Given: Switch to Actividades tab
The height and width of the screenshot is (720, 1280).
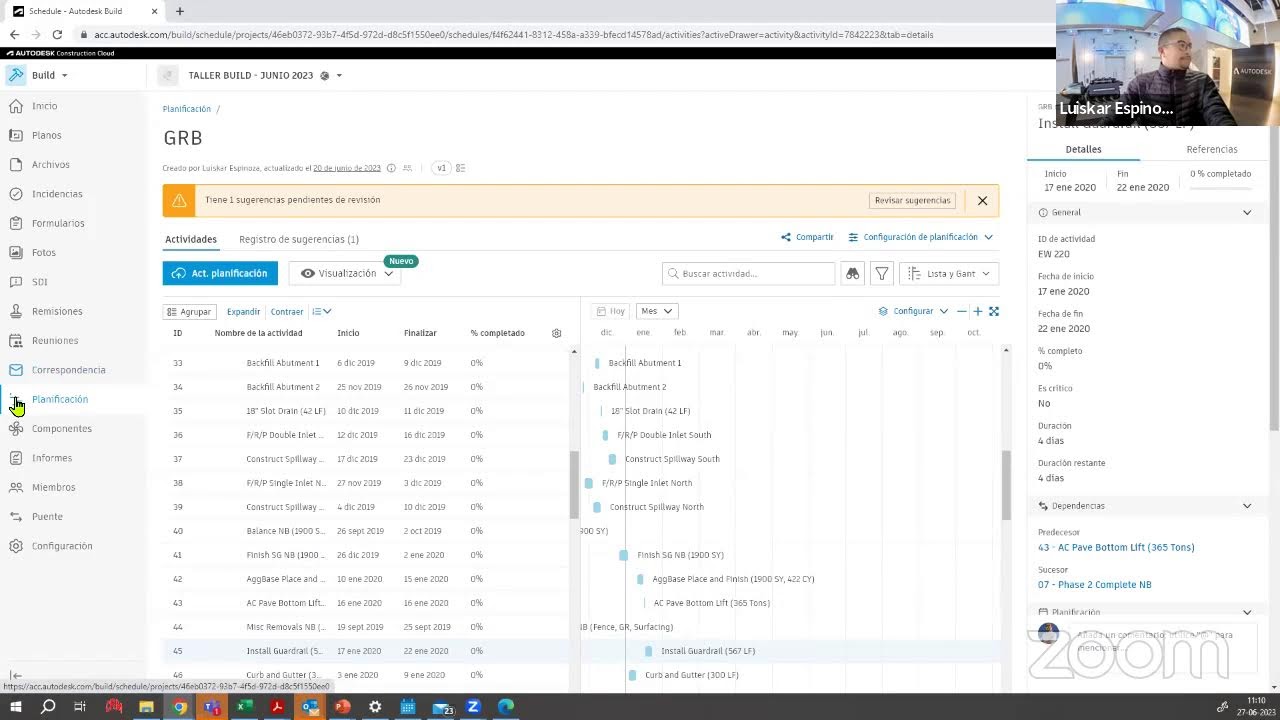Looking at the screenshot, I should click(191, 239).
